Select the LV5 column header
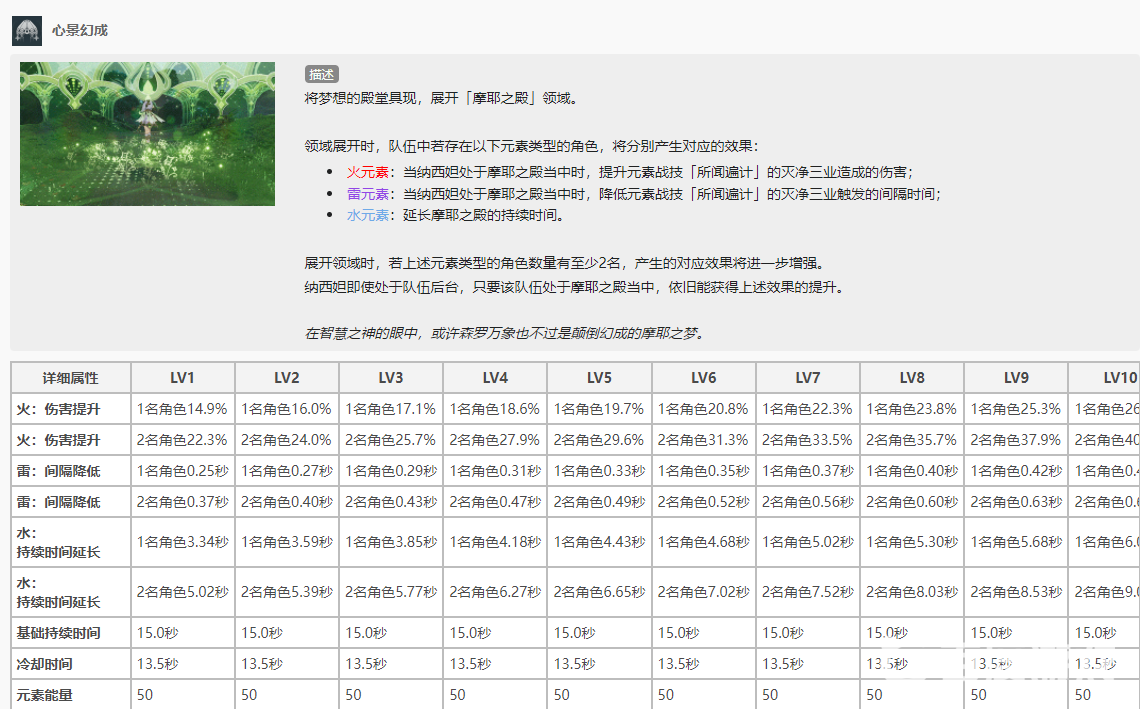1140x709 pixels. [599, 378]
